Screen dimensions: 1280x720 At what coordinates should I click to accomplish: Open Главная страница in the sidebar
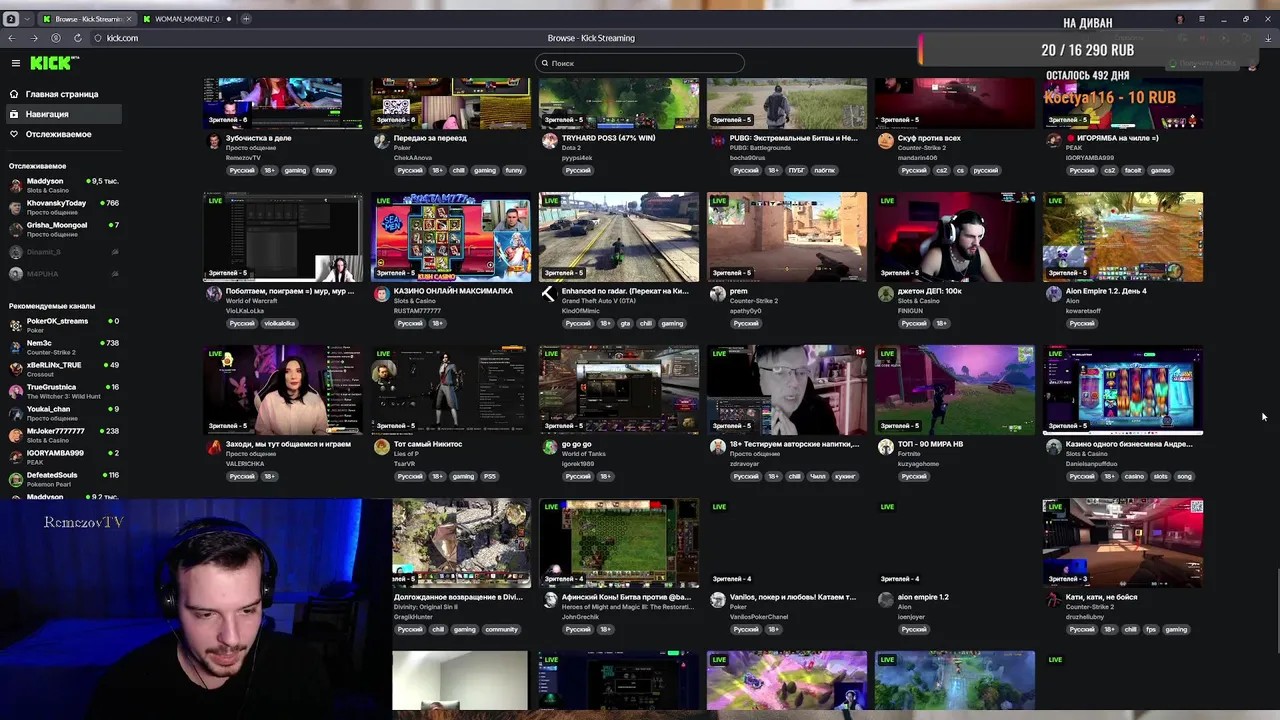[61, 94]
